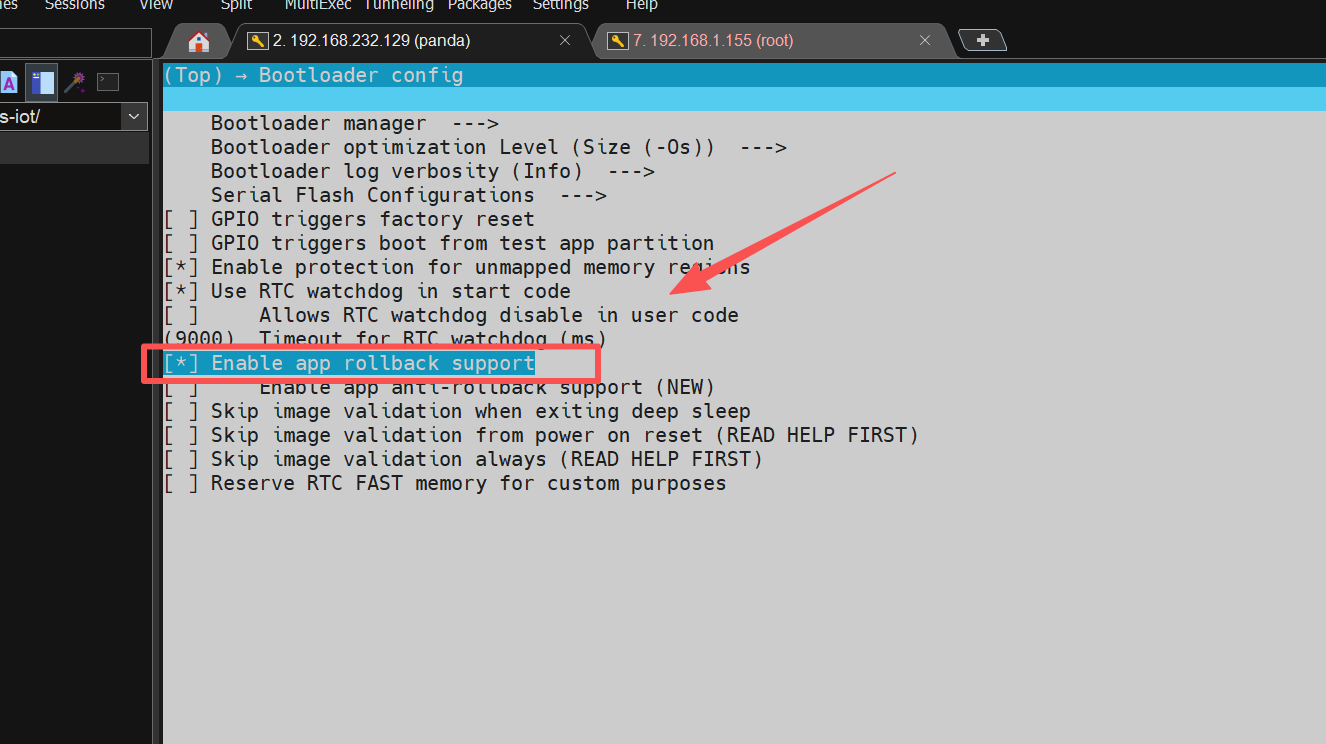Expand Bootloader optimization Level submenu
The width and height of the screenshot is (1326, 744).
tap(499, 147)
